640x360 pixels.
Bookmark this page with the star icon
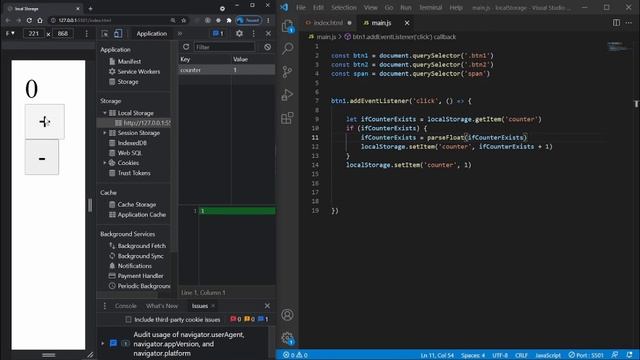[184, 20]
